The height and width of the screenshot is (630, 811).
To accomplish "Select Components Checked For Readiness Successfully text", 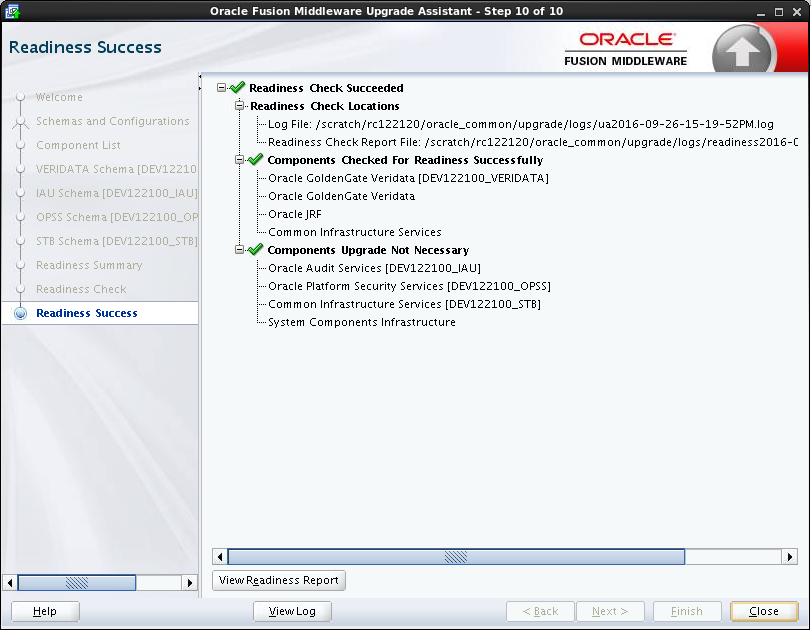I will click(x=405, y=160).
